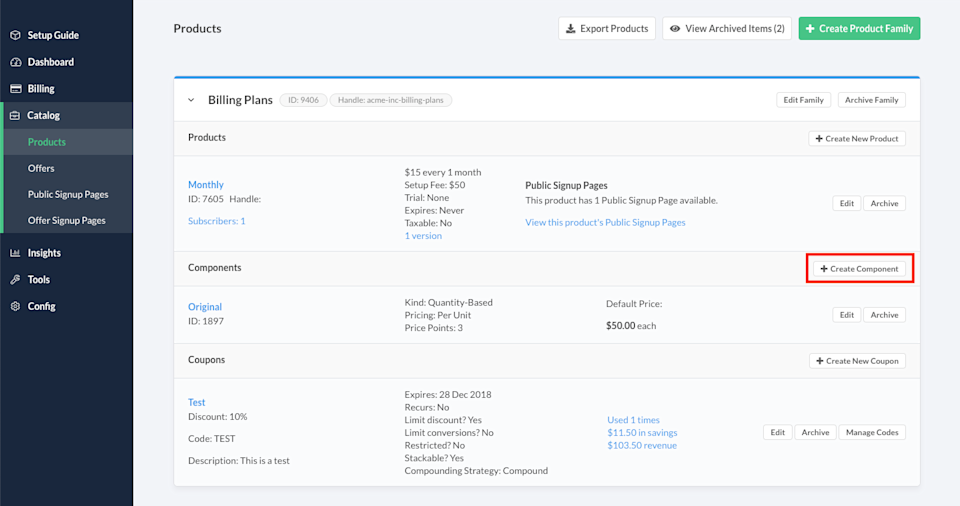Click the Catalog bag icon
Screen dimensions: 960x506
(15, 116)
